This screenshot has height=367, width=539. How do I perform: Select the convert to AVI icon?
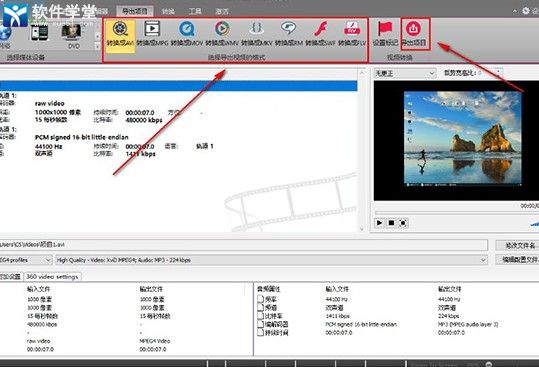click(120, 29)
